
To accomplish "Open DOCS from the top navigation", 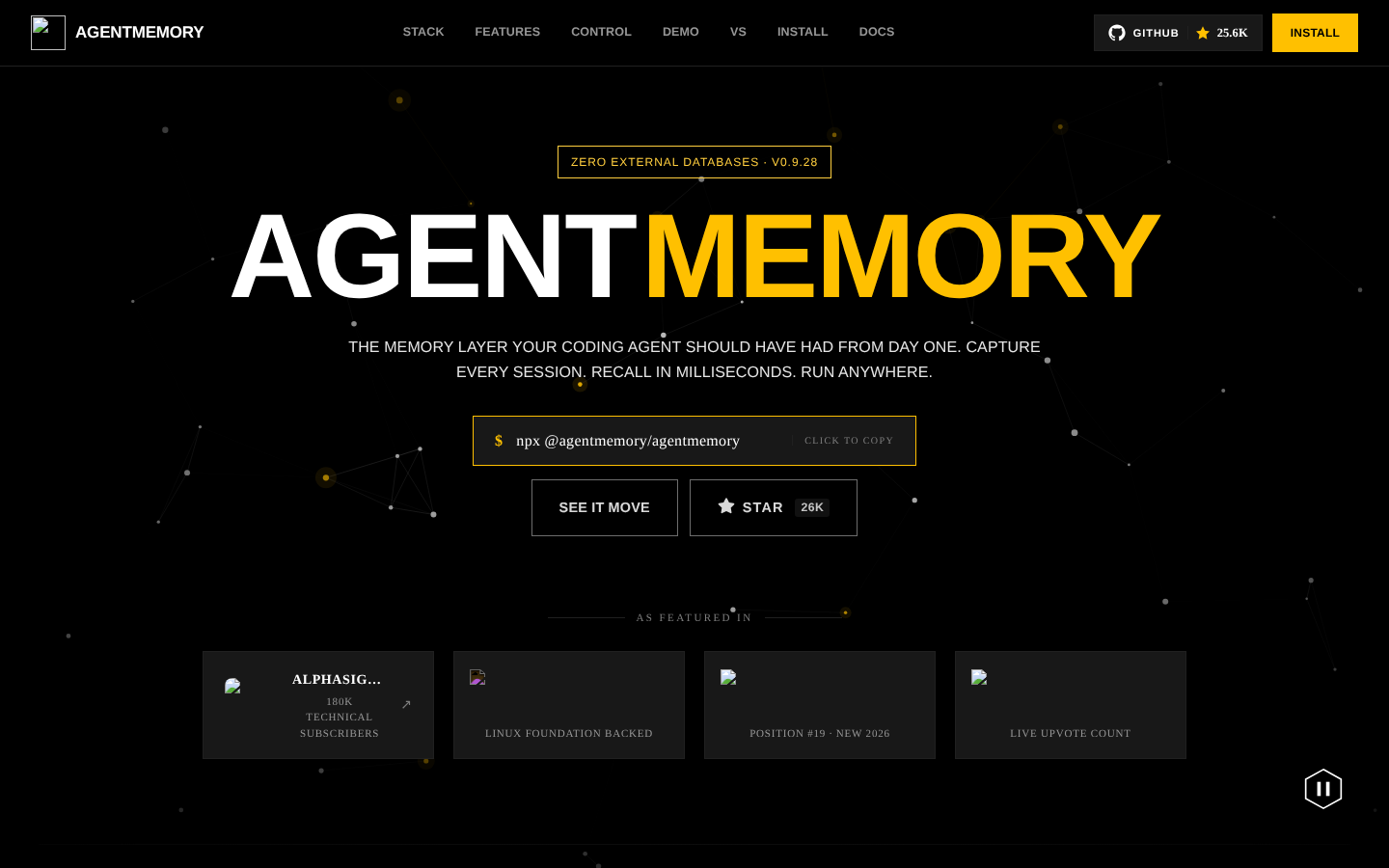I will point(877,32).
